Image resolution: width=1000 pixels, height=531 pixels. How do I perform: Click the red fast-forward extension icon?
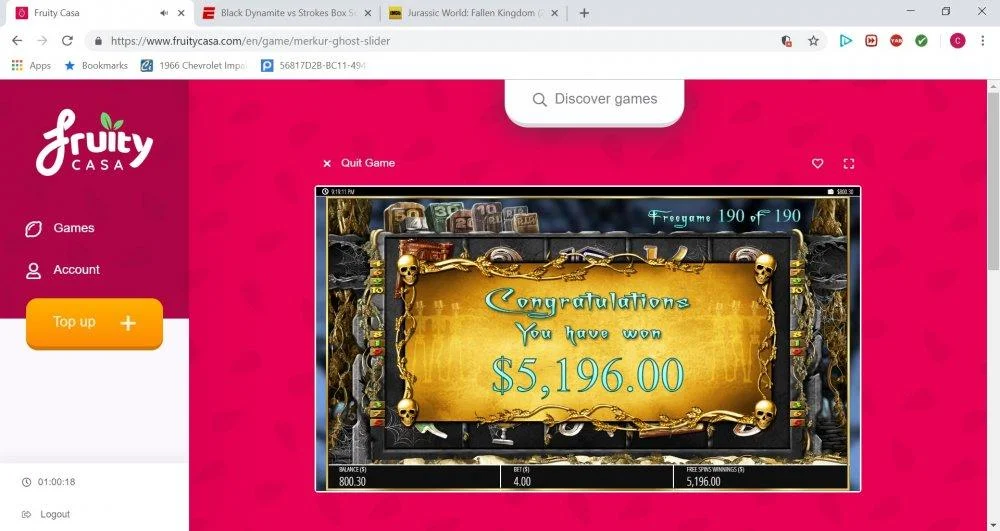(871, 41)
